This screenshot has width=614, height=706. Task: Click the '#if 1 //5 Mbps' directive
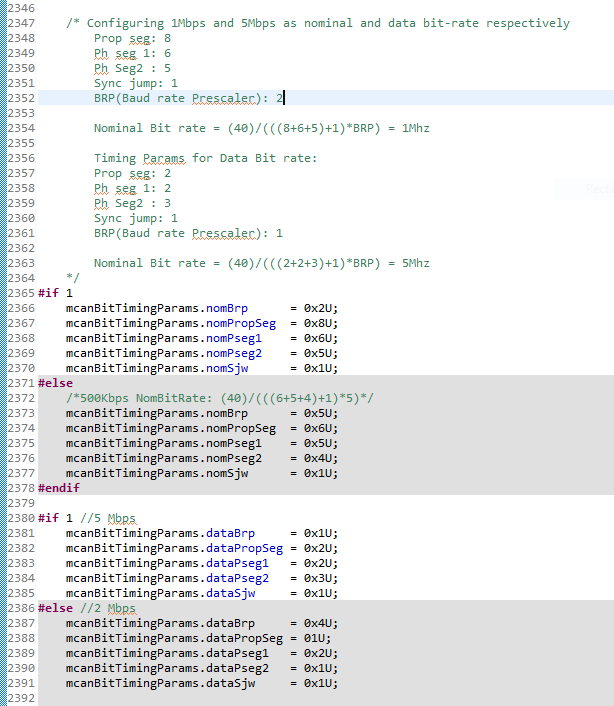click(x=87, y=518)
